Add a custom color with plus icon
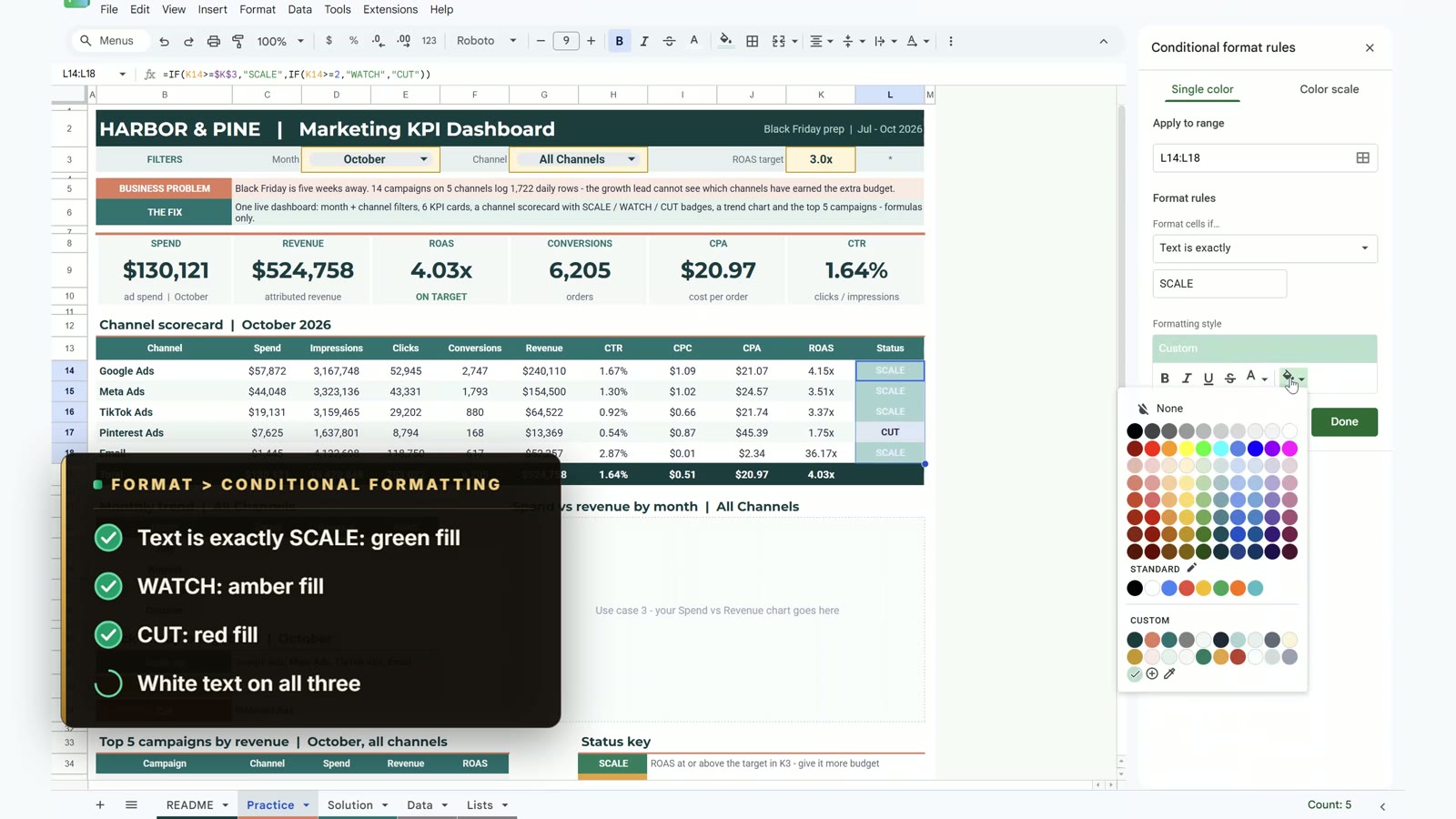1456x819 pixels. coord(1152,673)
